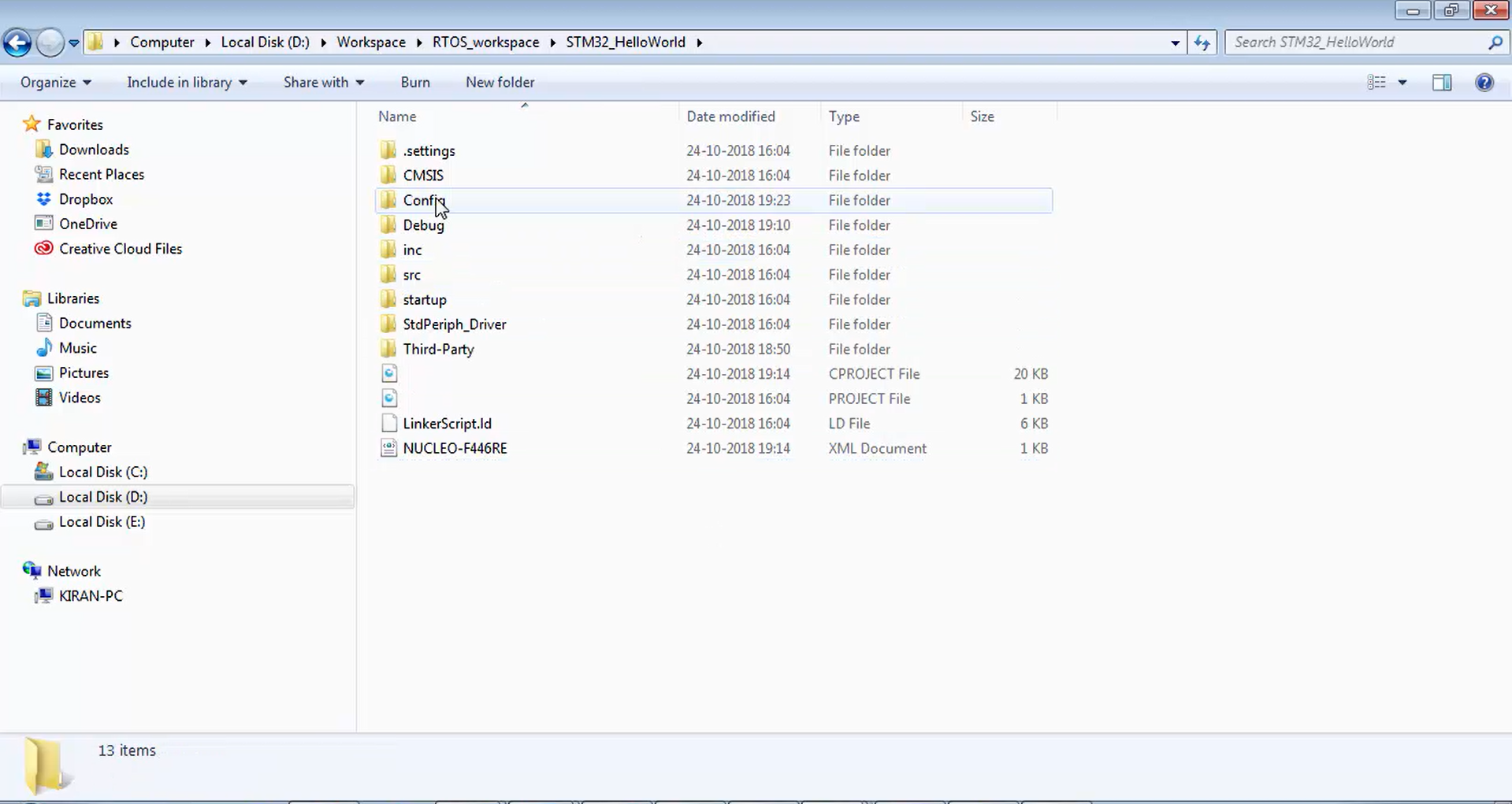Open Local Disk (D:) in navigation pane
Screen dimensions: 1512x804
(x=103, y=497)
